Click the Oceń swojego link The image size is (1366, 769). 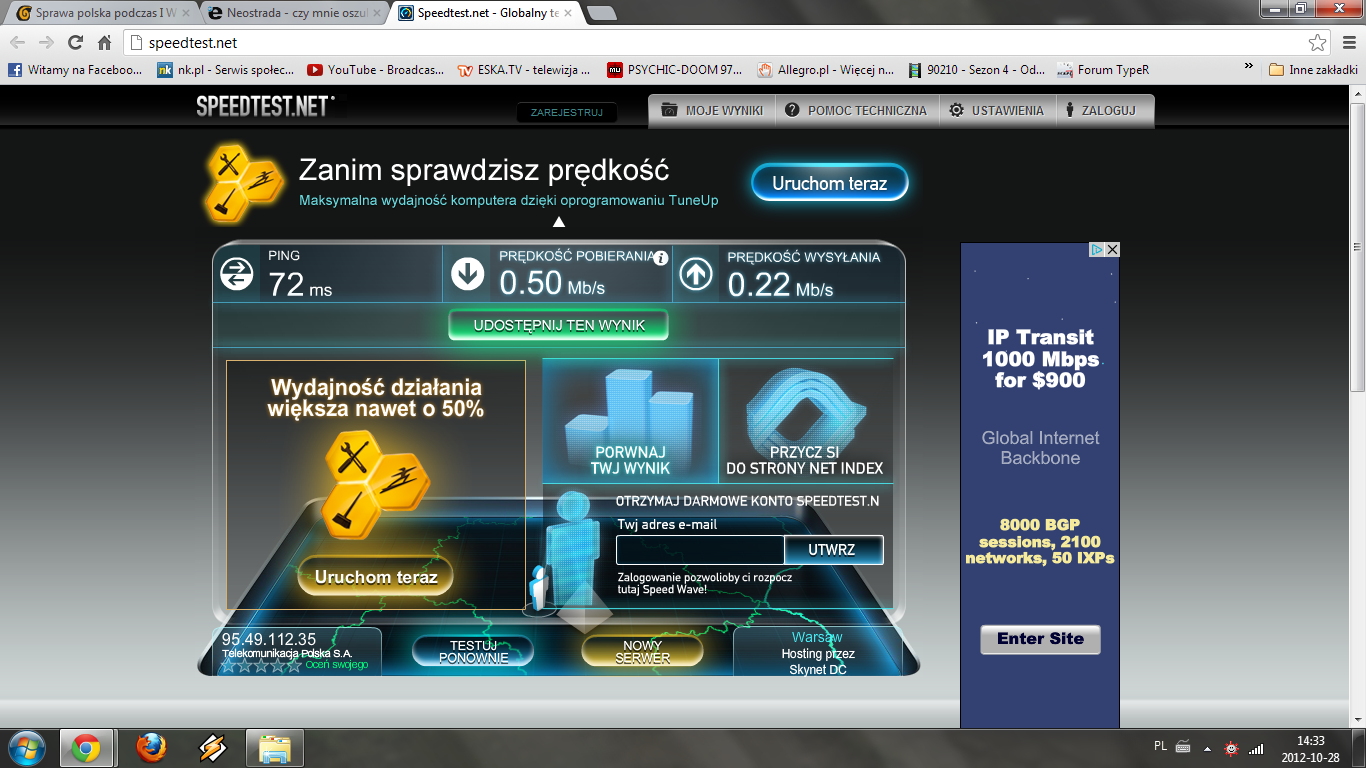pos(337,665)
